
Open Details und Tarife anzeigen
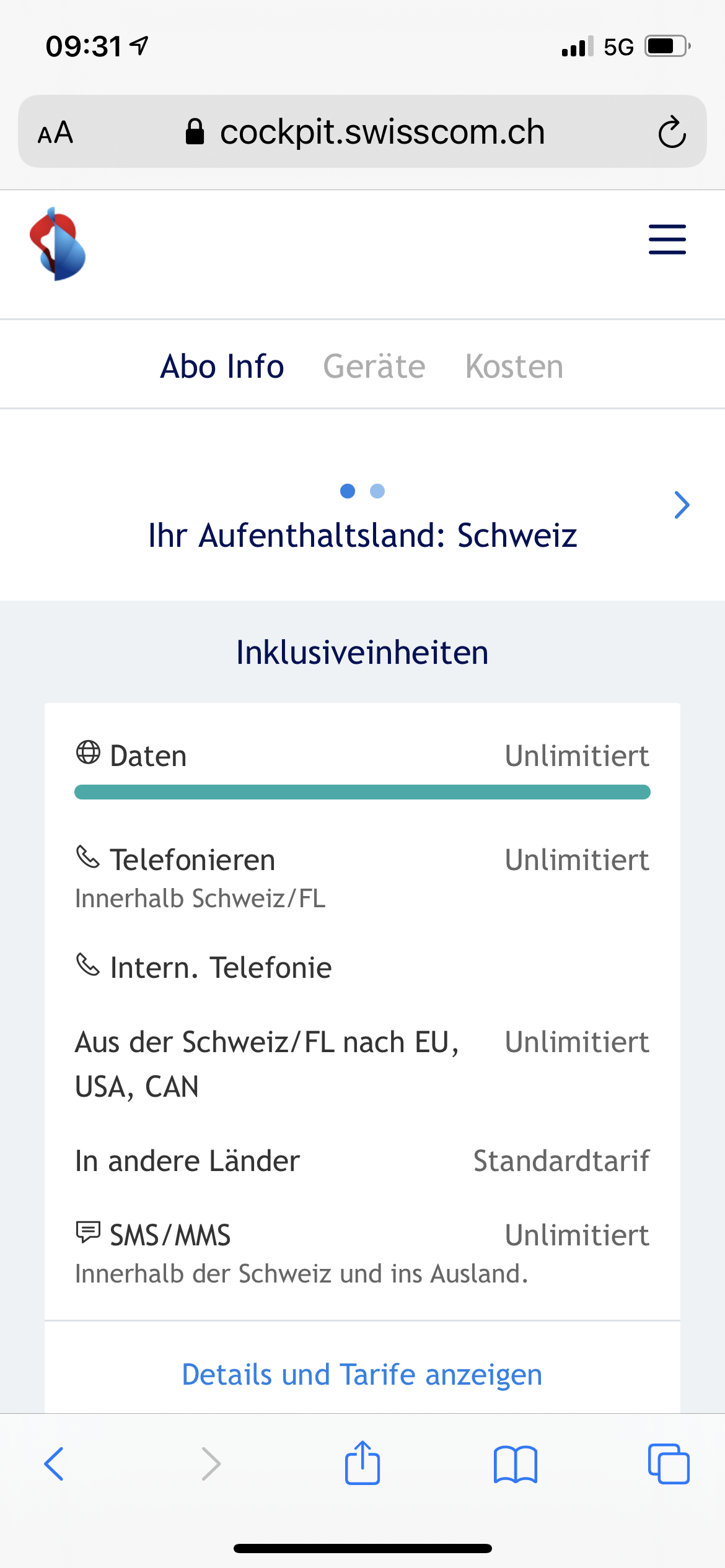[x=361, y=1374]
